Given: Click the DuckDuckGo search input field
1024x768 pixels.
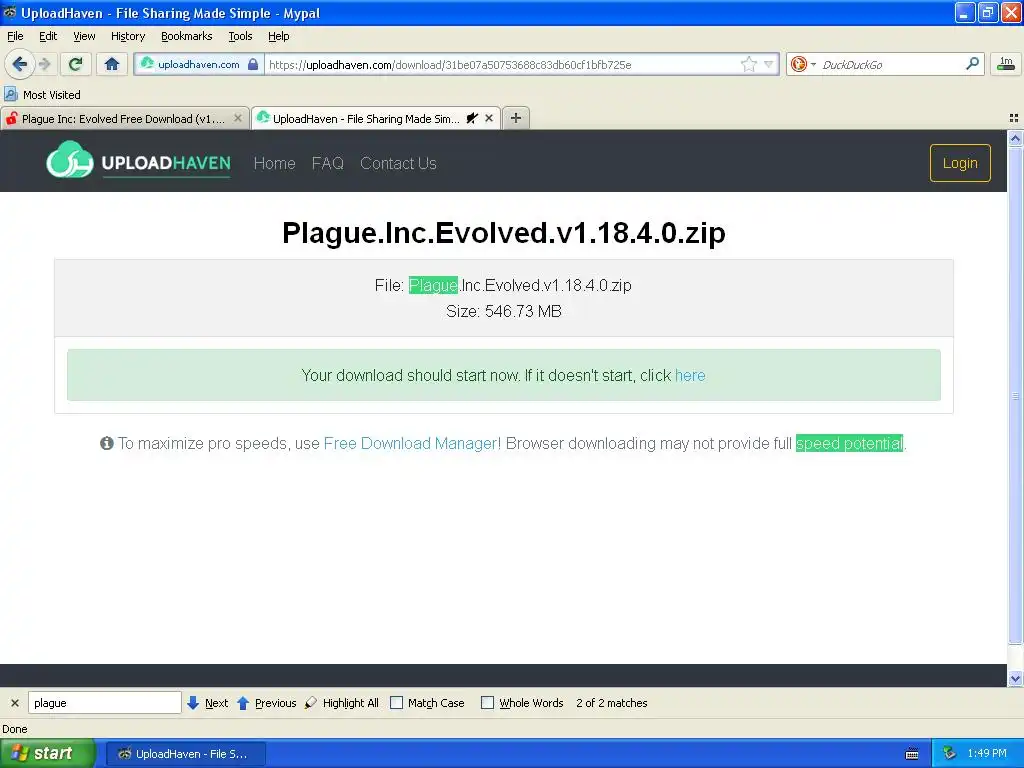Looking at the screenshot, I should point(889,64).
